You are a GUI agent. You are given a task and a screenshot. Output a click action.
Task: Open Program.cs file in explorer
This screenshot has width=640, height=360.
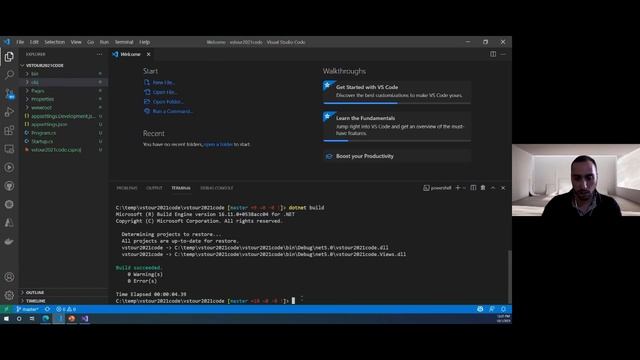point(44,133)
